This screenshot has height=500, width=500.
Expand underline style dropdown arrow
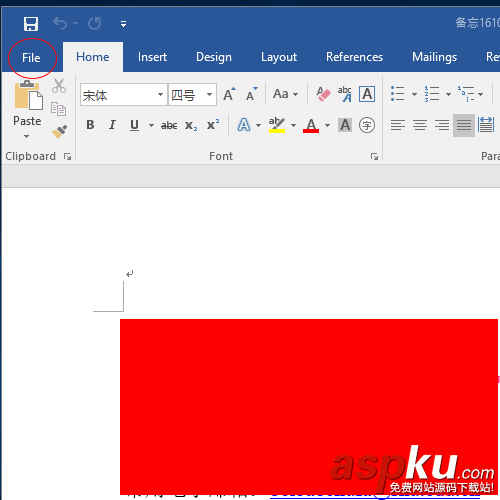pos(151,126)
